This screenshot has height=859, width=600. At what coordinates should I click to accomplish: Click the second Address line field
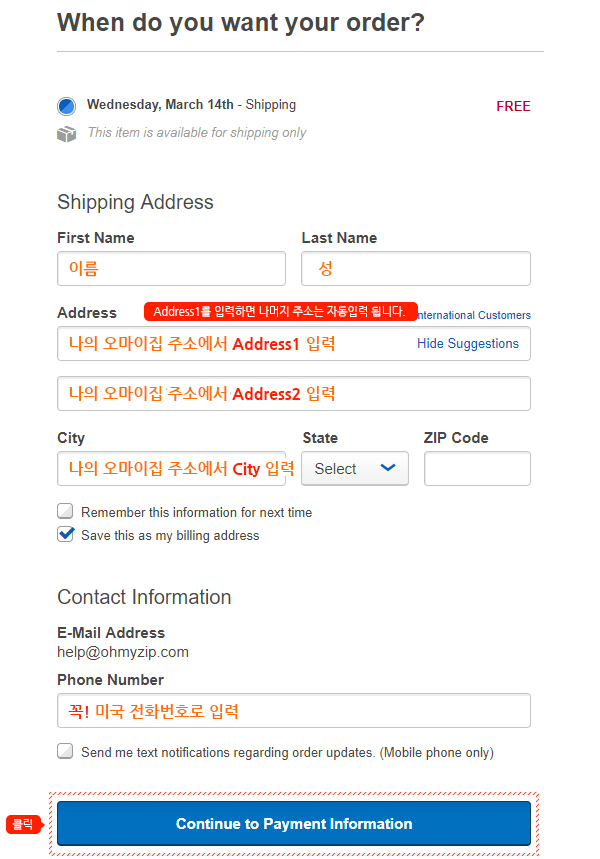click(x=293, y=394)
